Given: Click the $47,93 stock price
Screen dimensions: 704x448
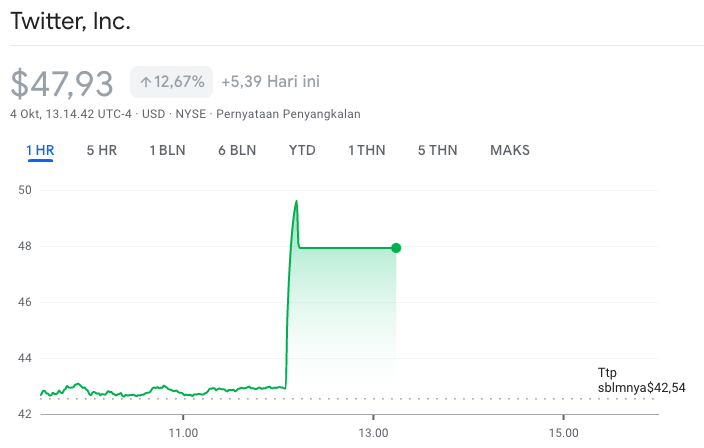Looking at the screenshot, I should [62, 83].
